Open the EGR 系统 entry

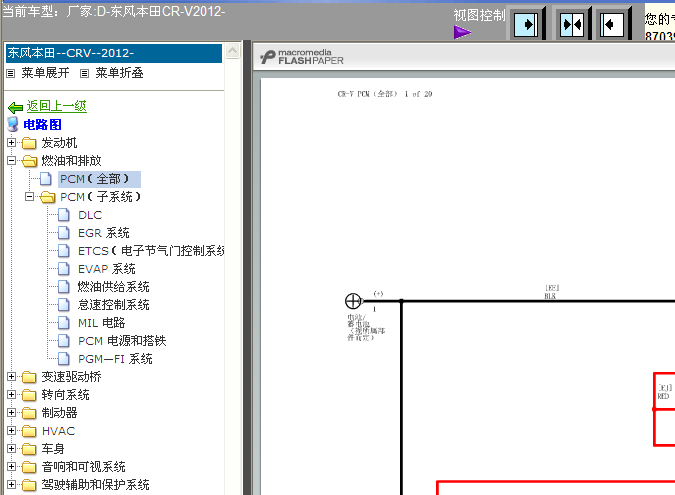(104, 233)
